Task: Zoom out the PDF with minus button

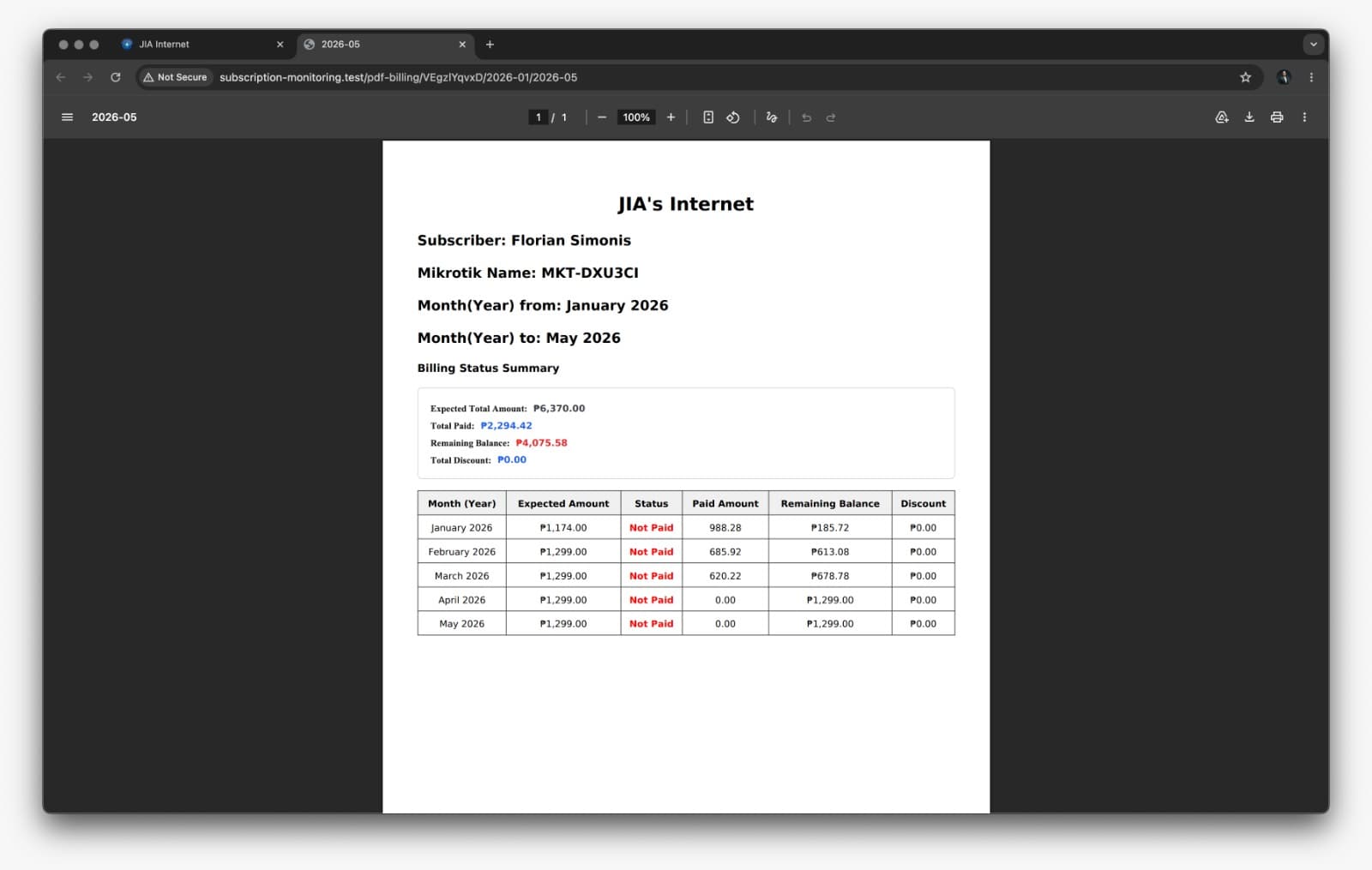Action: coord(602,117)
